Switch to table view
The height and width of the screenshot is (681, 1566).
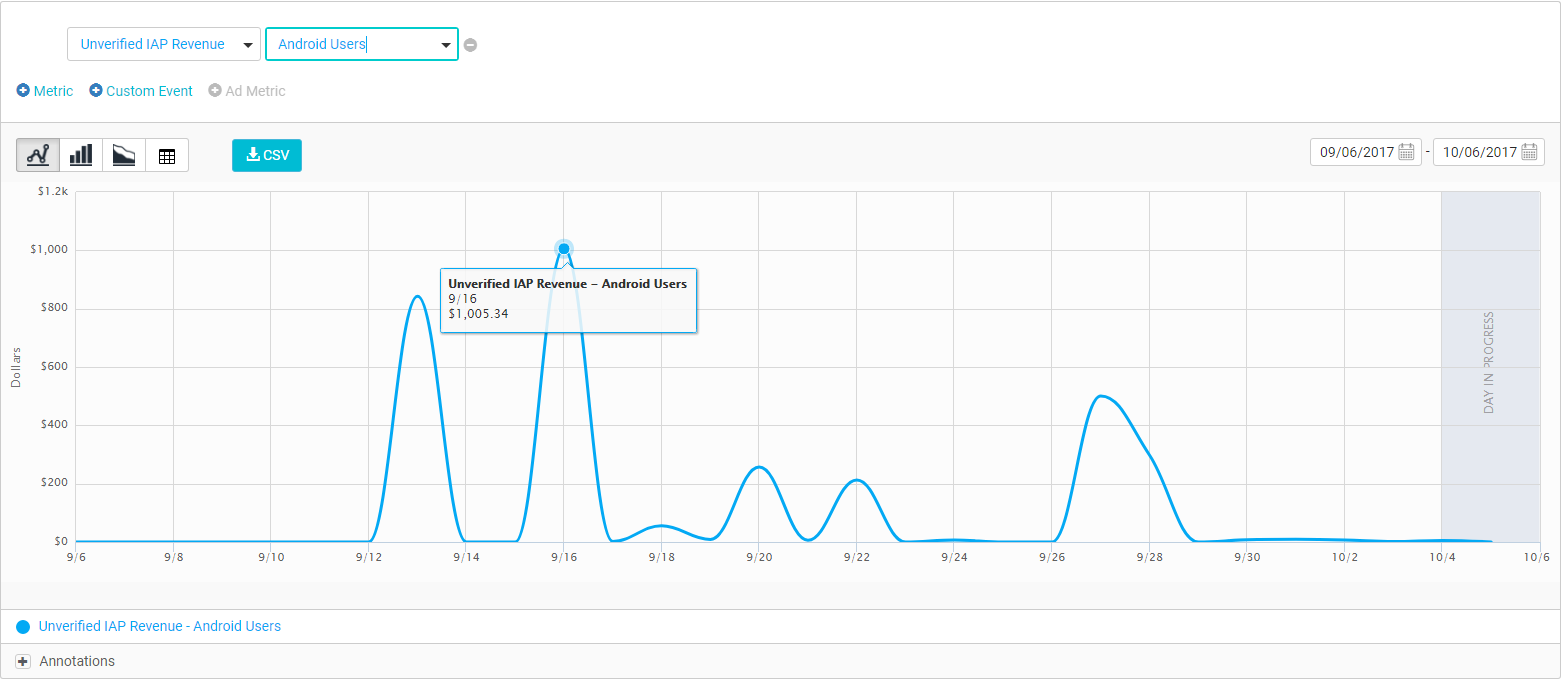(167, 155)
